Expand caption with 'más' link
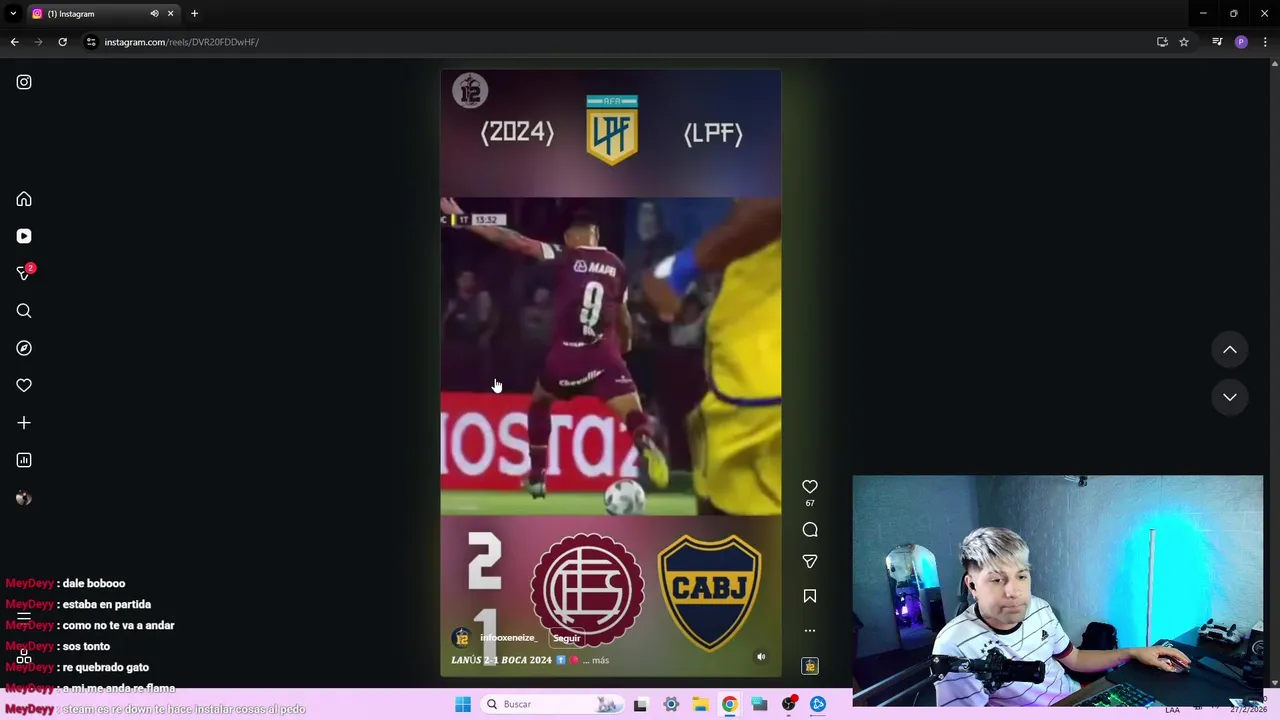This screenshot has width=1280, height=720. (x=600, y=660)
